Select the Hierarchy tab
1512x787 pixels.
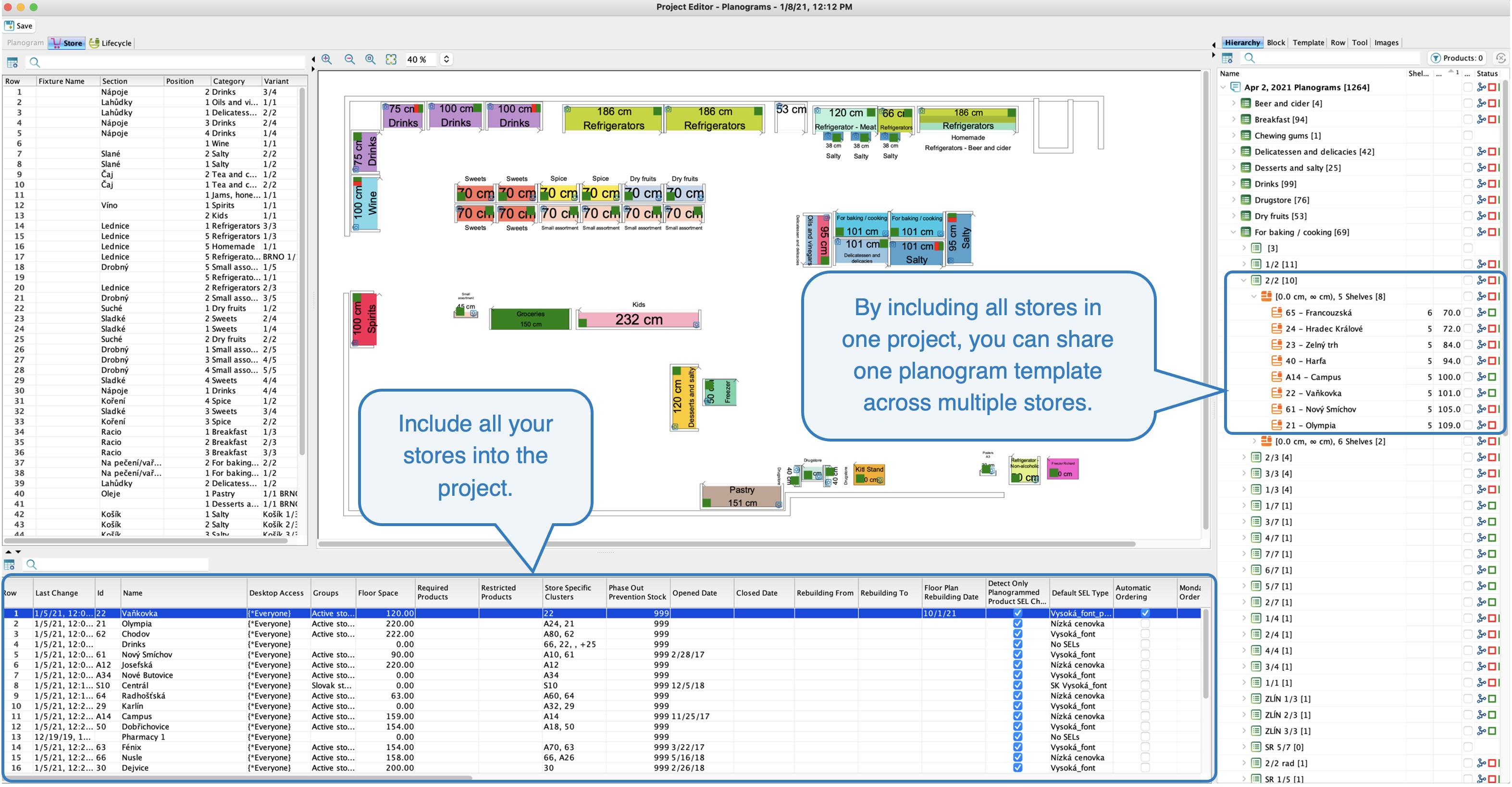coord(1242,43)
